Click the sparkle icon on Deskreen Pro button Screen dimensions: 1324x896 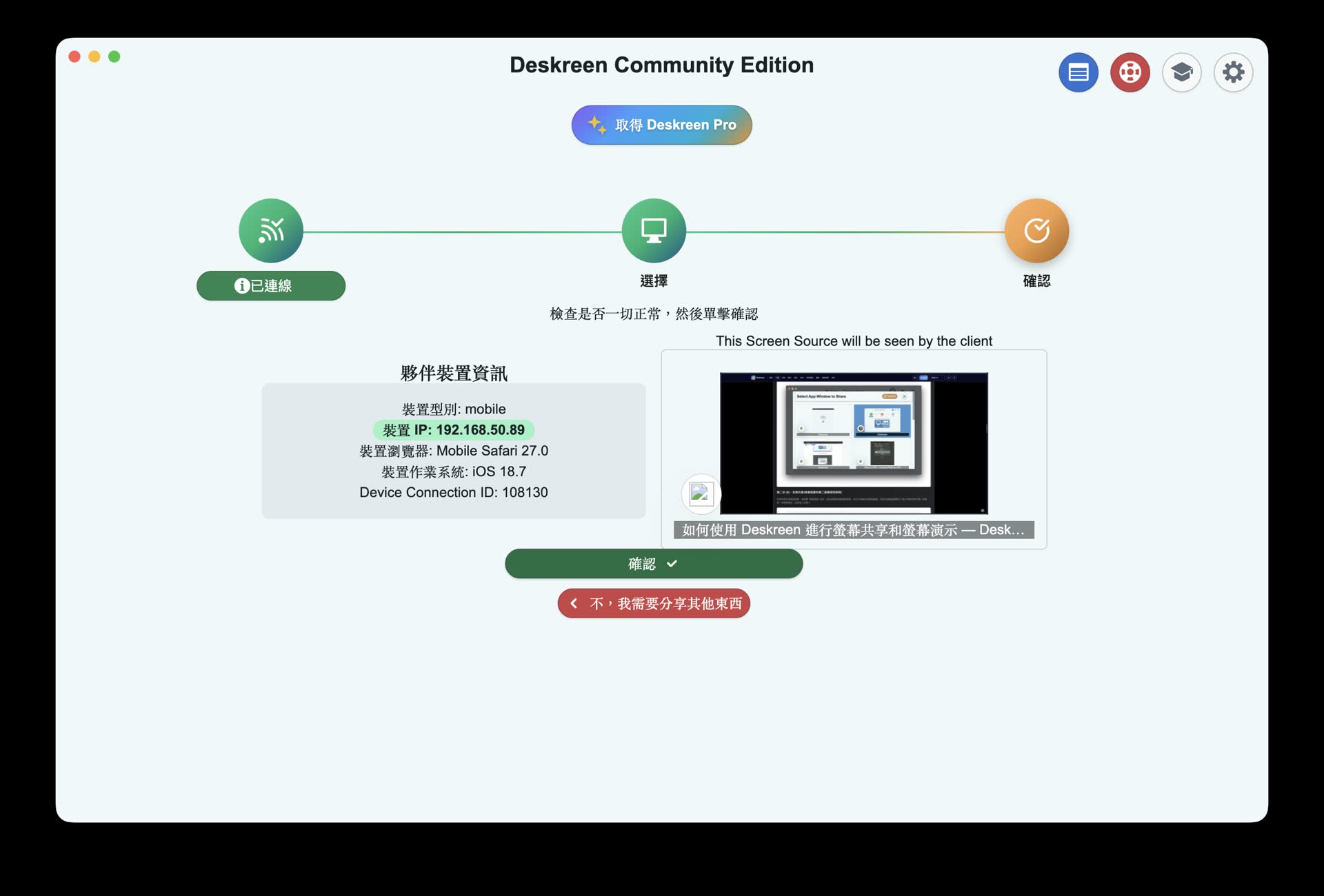pyautogui.click(x=597, y=125)
